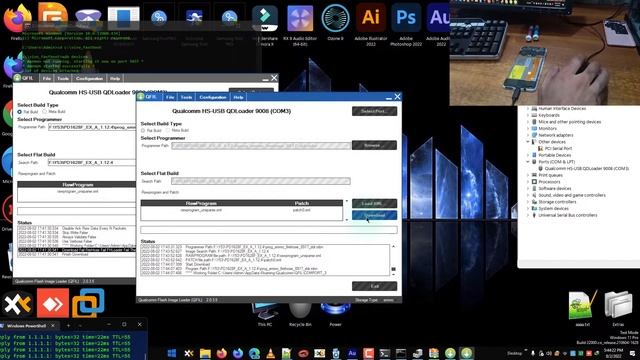Image resolution: width=640 pixels, height=360 pixels.
Task: Click Browse button next to Programmer Path
Action: (x=374, y=145)
